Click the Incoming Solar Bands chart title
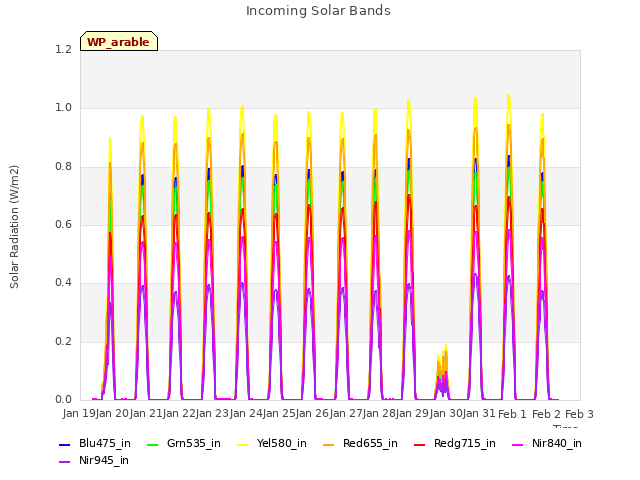The width and height of the screenshot is (640, 480). click(318, 11)
